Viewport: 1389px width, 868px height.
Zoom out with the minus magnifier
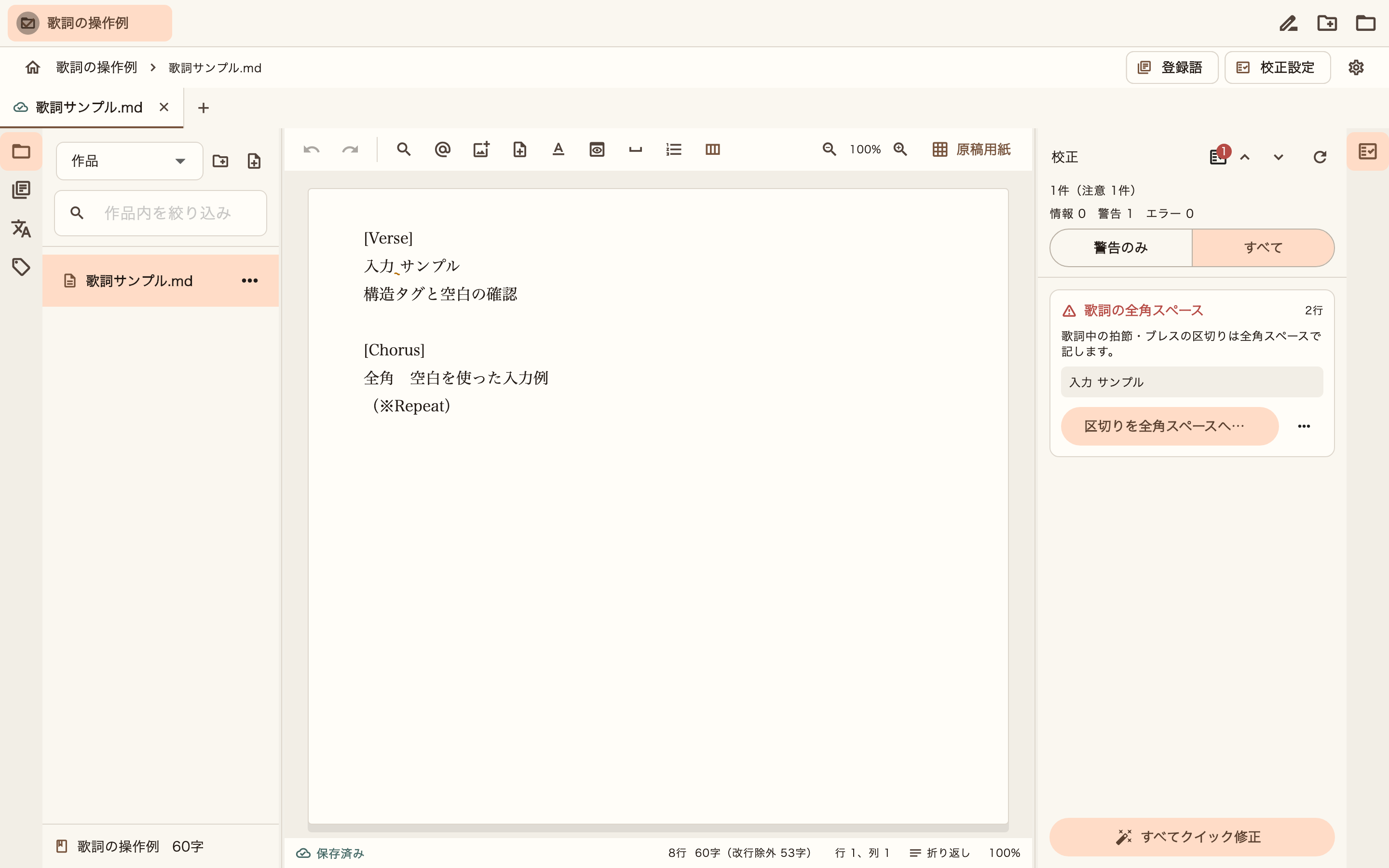click(830, 150)
